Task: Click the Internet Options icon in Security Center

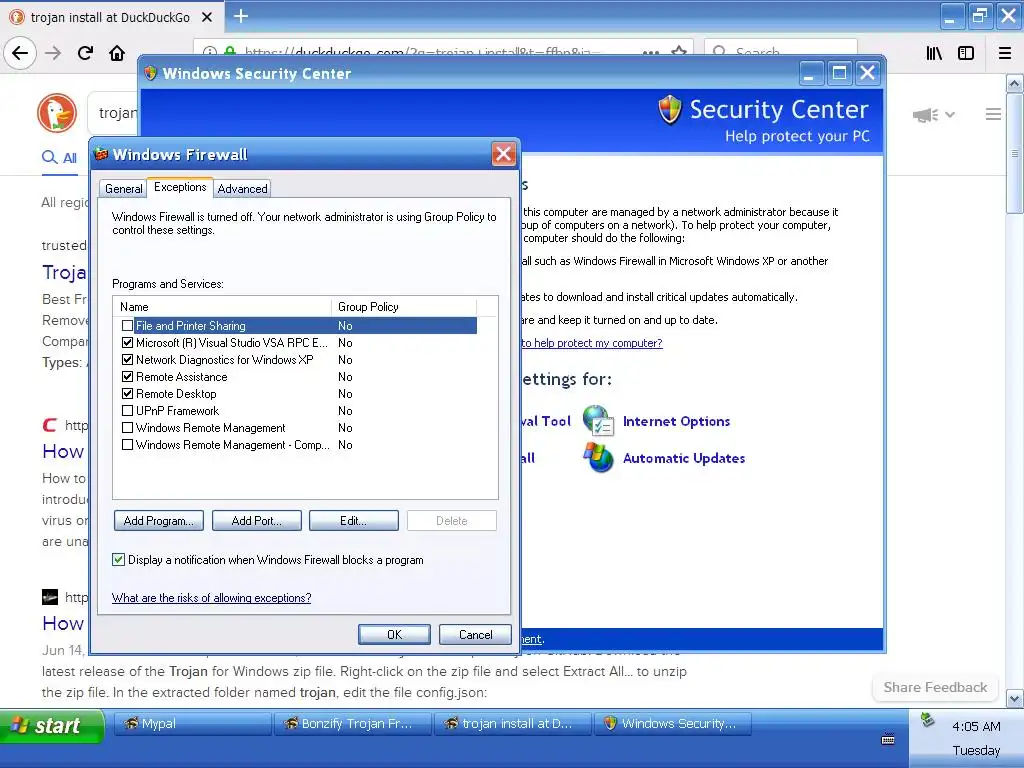Action: click(598, 421)
